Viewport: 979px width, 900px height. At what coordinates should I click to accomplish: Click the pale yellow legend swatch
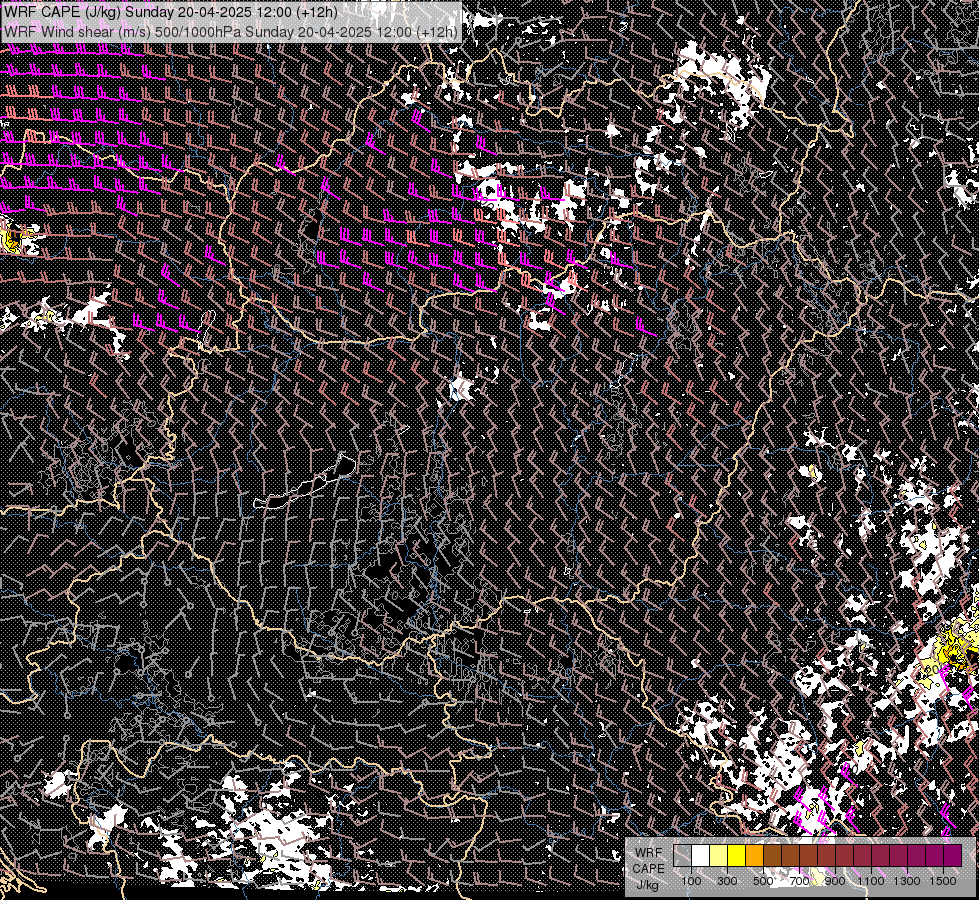(719, 856)
